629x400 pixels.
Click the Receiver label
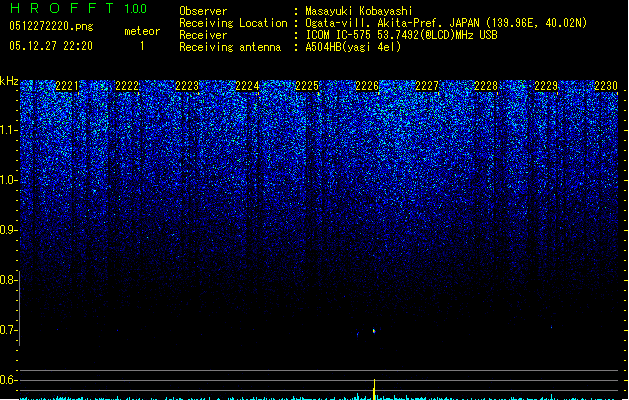(x=203, y=35)
